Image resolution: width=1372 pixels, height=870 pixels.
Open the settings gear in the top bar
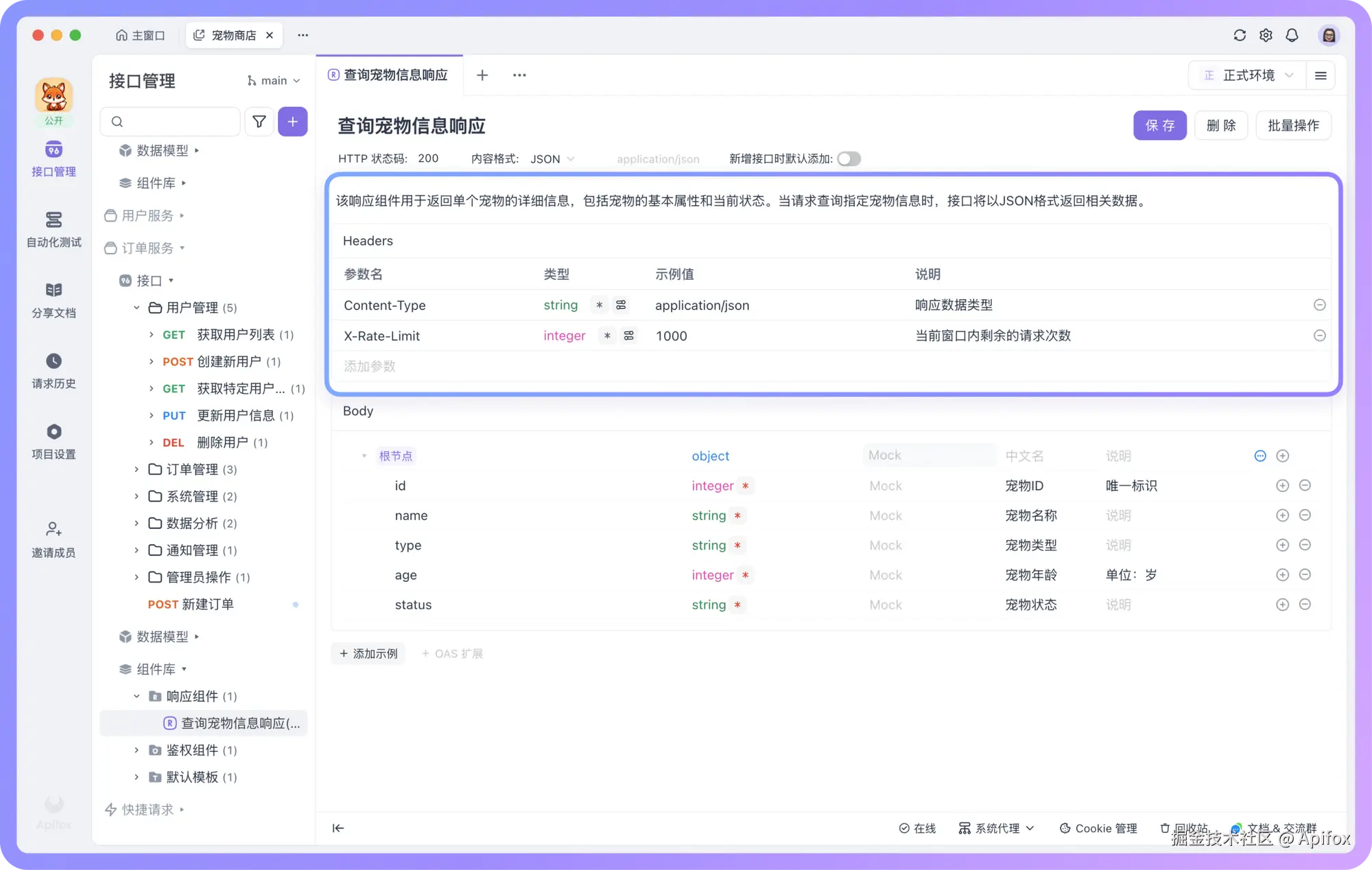(x=1266, y=35)
